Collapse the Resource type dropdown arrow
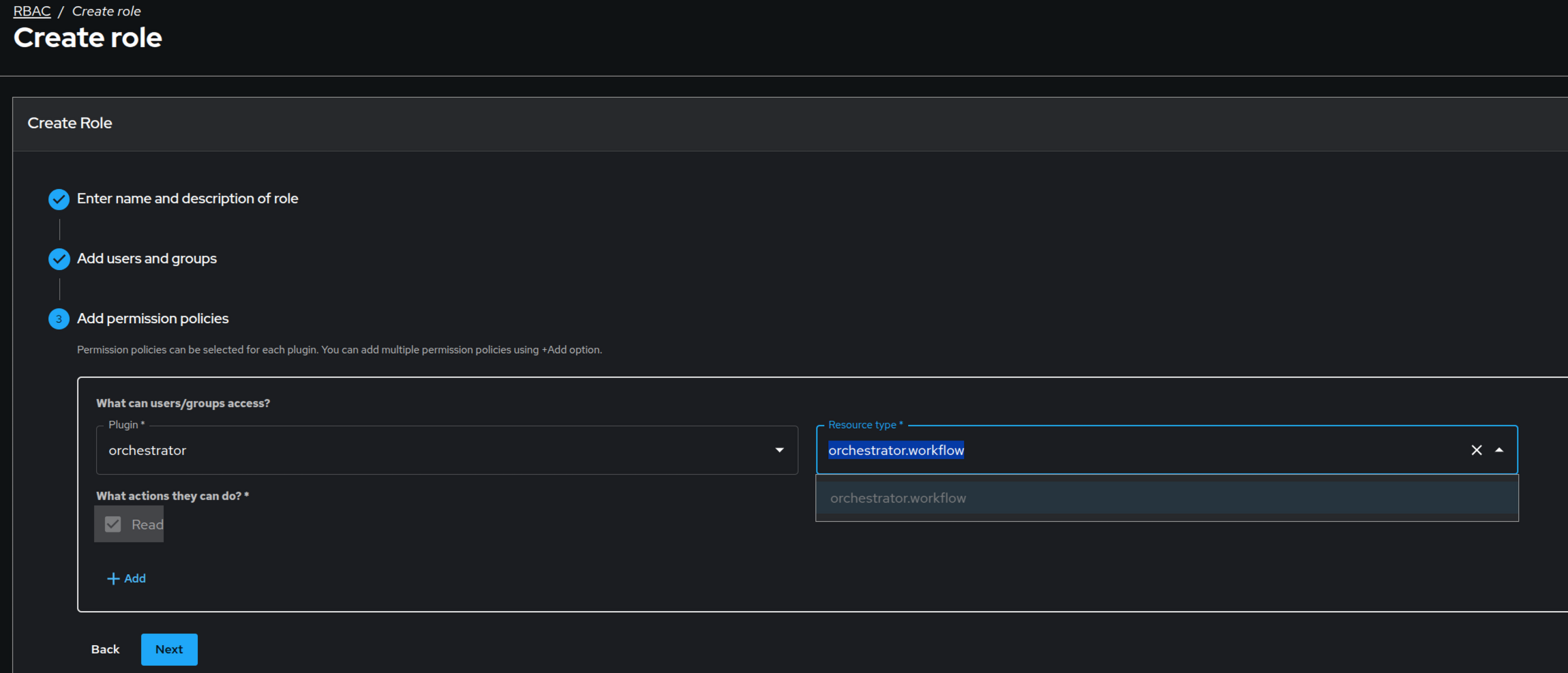The width and height of the screenshot is (1568, 673). coord(1499,450)
